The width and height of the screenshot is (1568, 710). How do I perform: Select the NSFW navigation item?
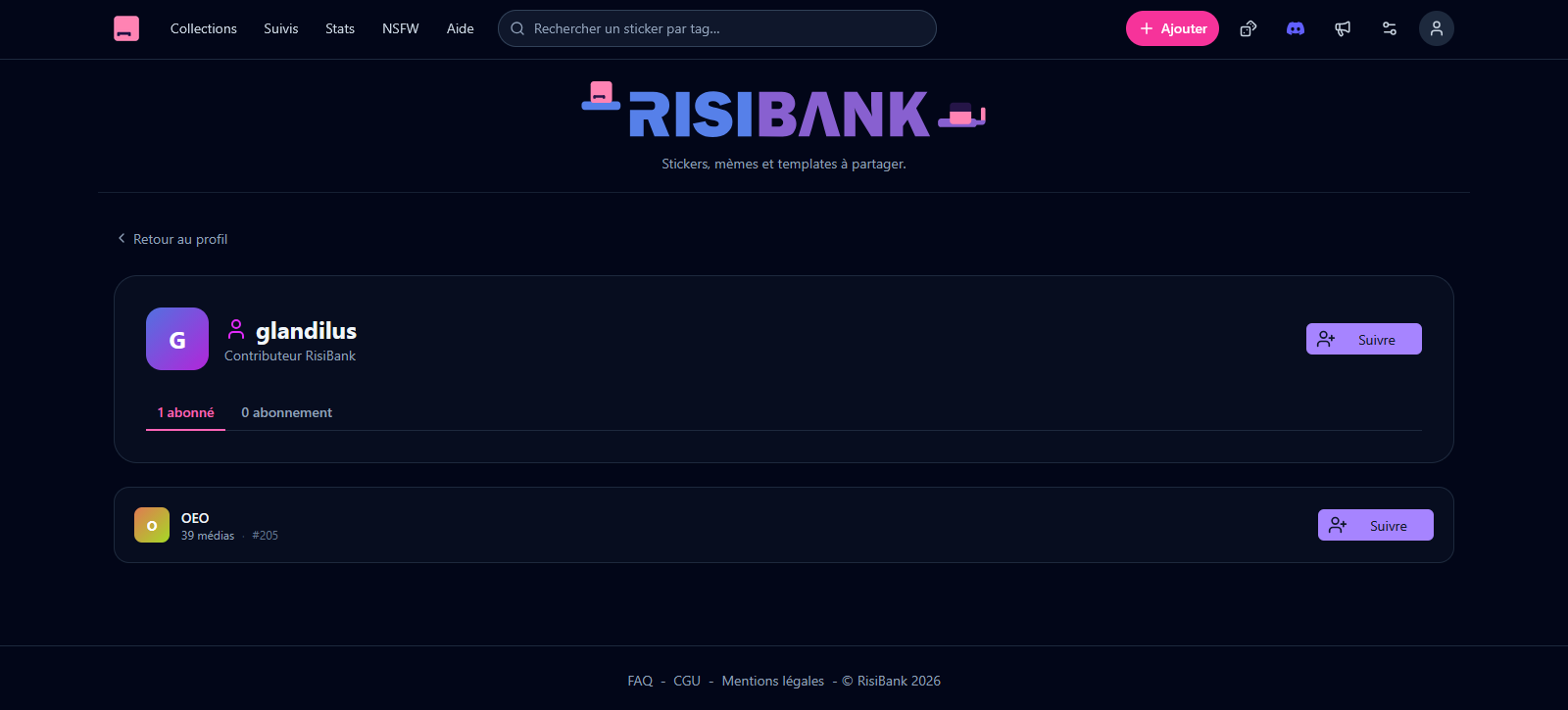coord(401,28)
